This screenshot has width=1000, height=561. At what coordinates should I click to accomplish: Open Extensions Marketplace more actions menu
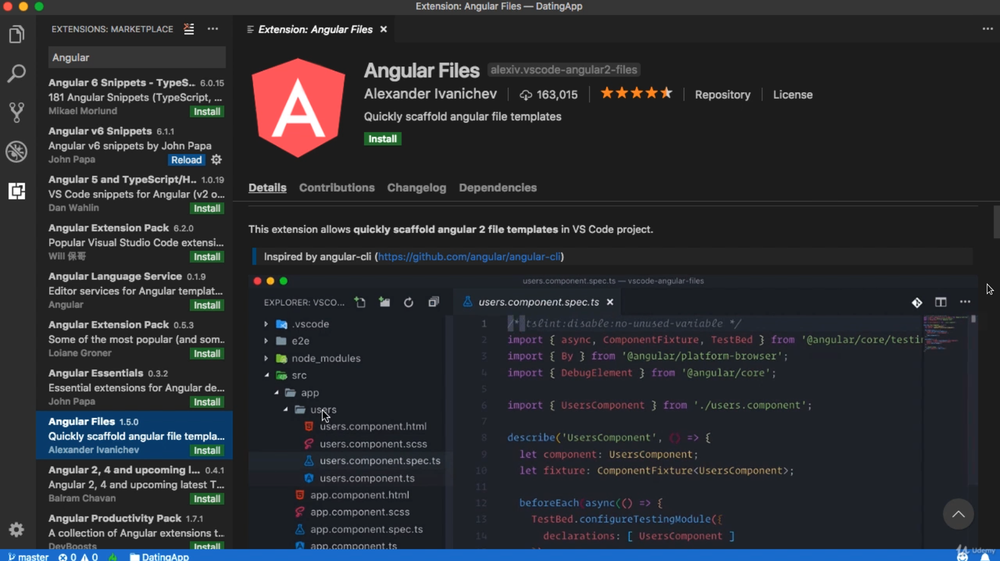[x=213, y=29]
